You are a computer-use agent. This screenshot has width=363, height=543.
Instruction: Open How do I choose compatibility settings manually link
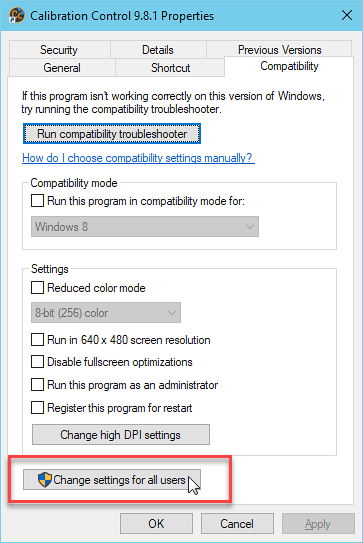(x=138, y=158)
